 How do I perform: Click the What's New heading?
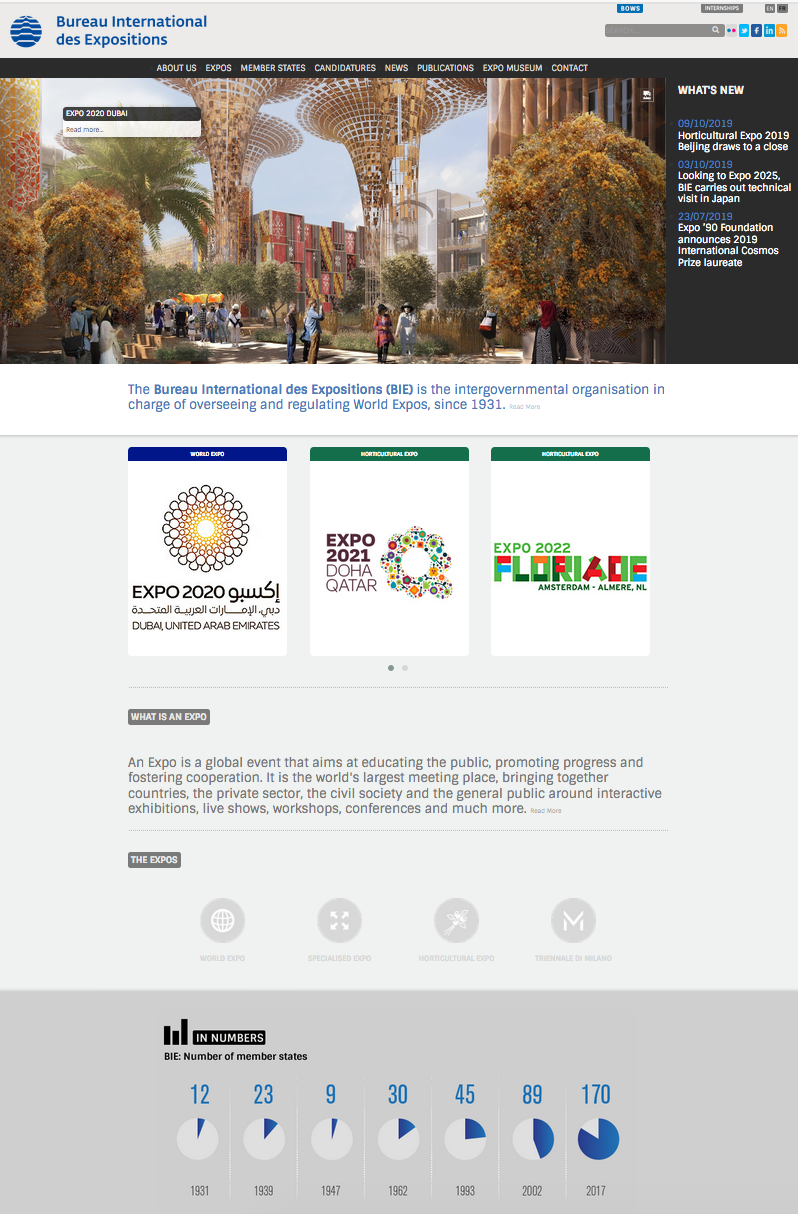click(711, 90)
